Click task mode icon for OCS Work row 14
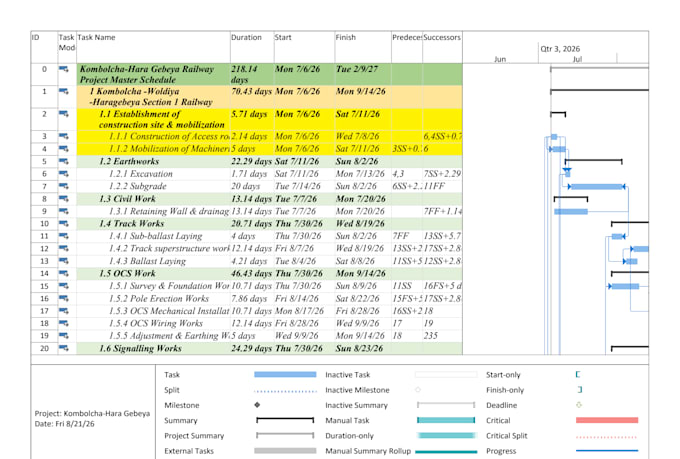This screenshot has height=459, width=680. pyautogui.click(x=64, y=273)
